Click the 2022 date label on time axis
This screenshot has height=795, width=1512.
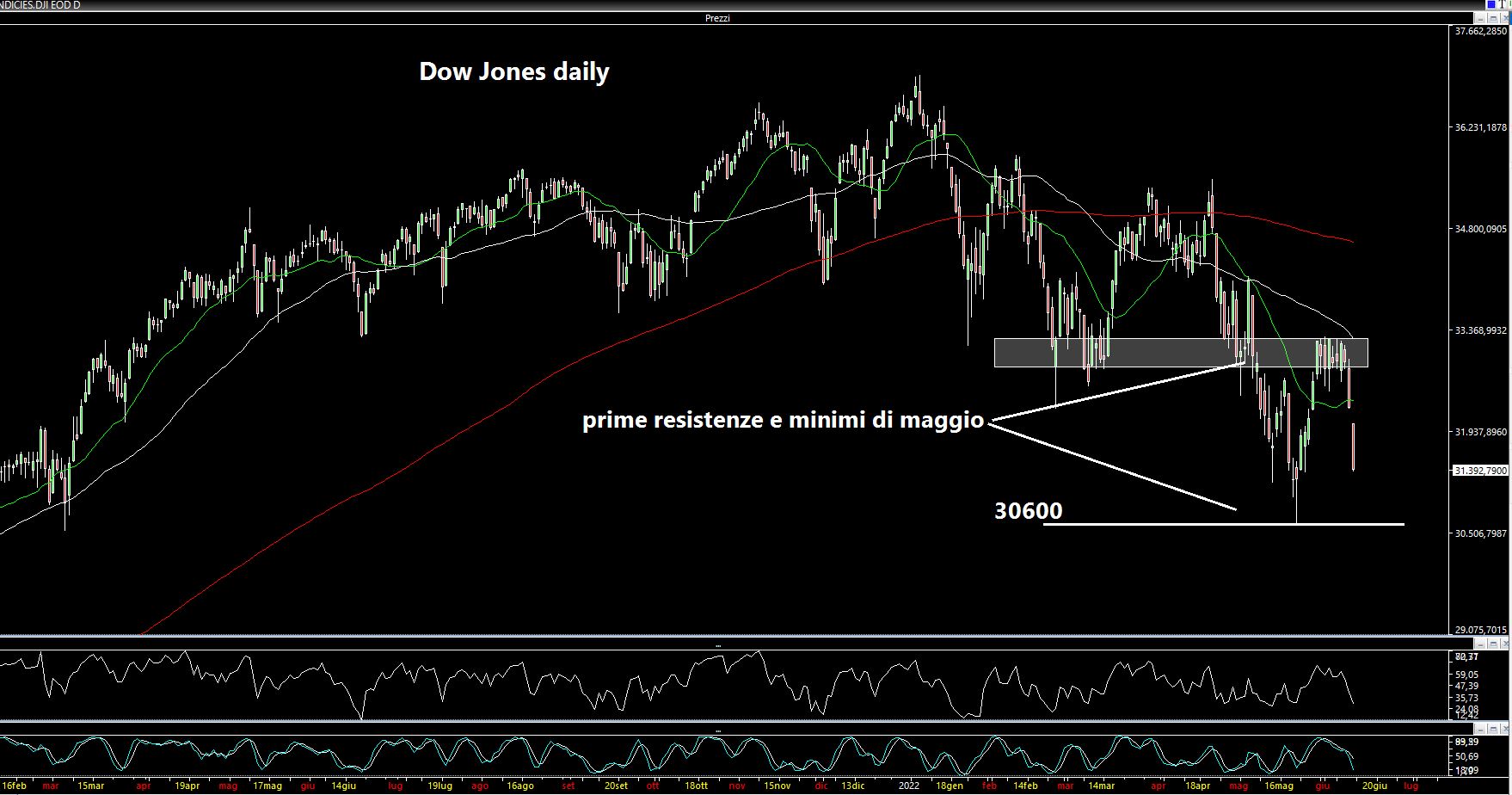(x=908, y=786)
